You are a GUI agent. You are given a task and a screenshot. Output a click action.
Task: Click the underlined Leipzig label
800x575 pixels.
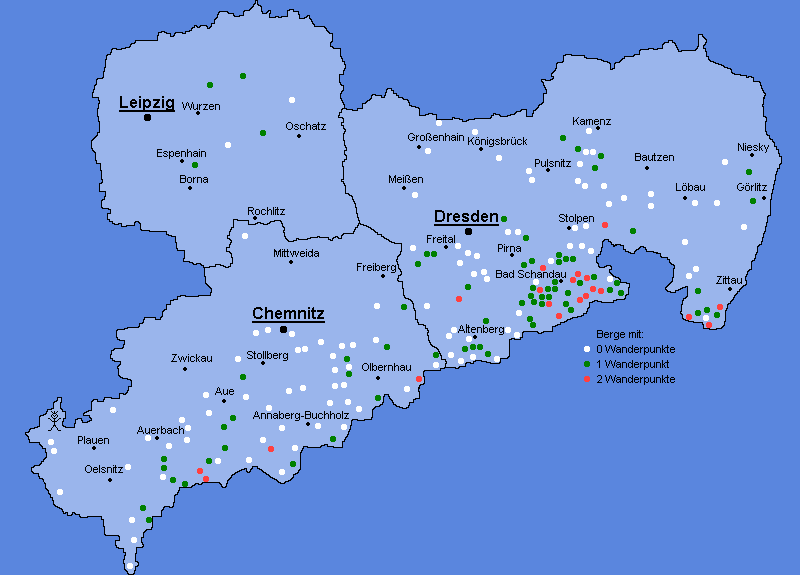pyautogui.click(x=147, y=102)
